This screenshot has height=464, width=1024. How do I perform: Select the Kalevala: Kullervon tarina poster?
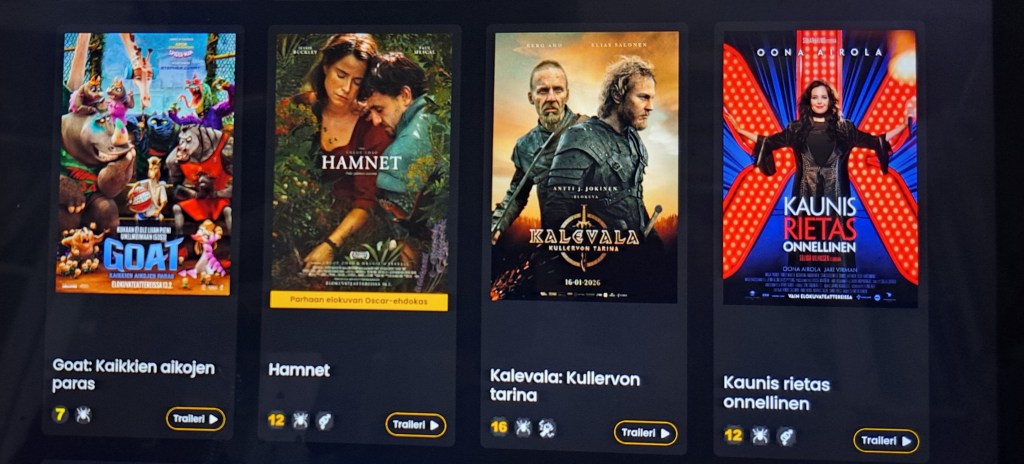tap(584, 167)
